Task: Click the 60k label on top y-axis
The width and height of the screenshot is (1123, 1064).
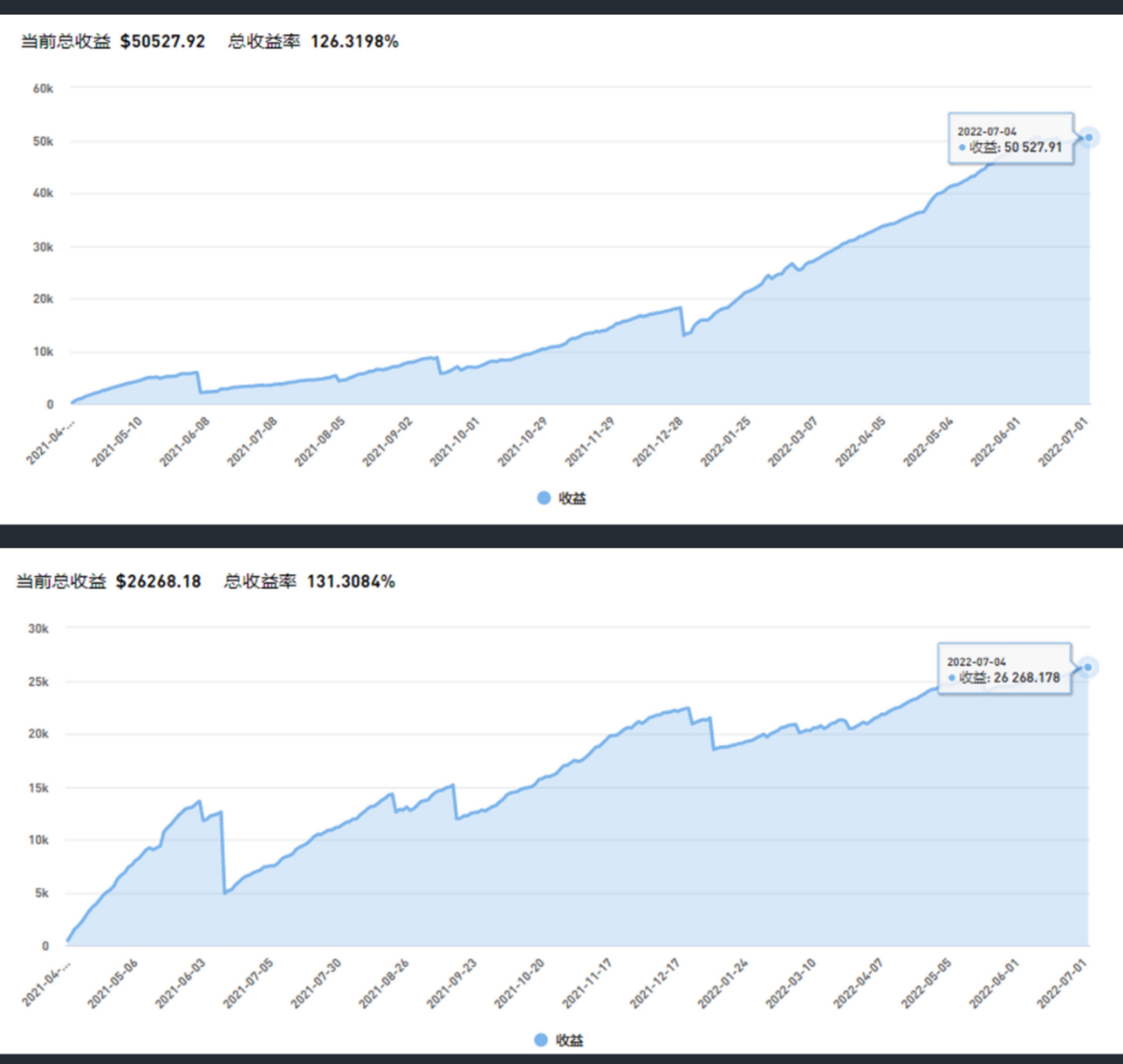Action: (43, 88)
